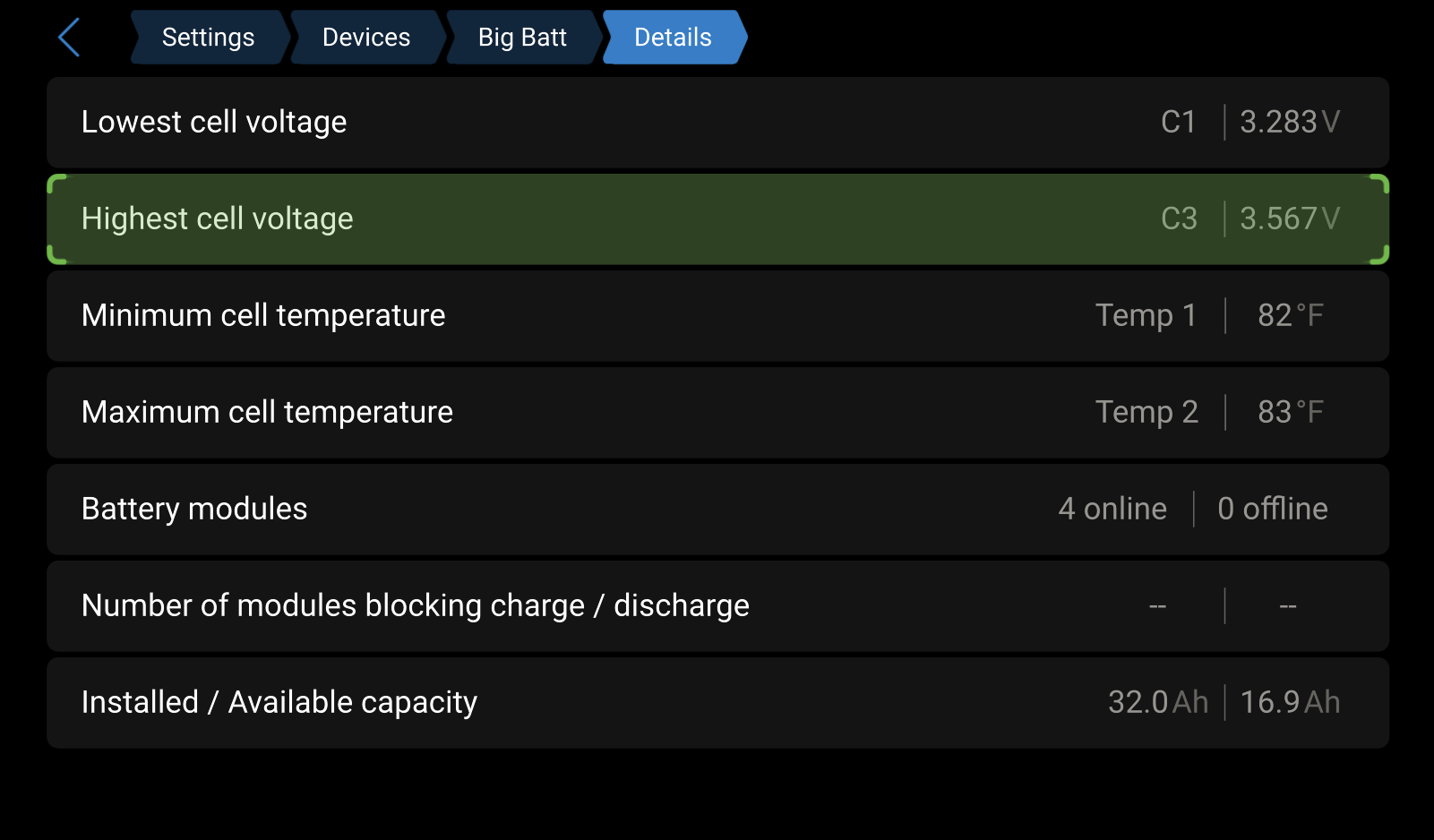Open the Settings breadcrumb

[x=209, y=38]
